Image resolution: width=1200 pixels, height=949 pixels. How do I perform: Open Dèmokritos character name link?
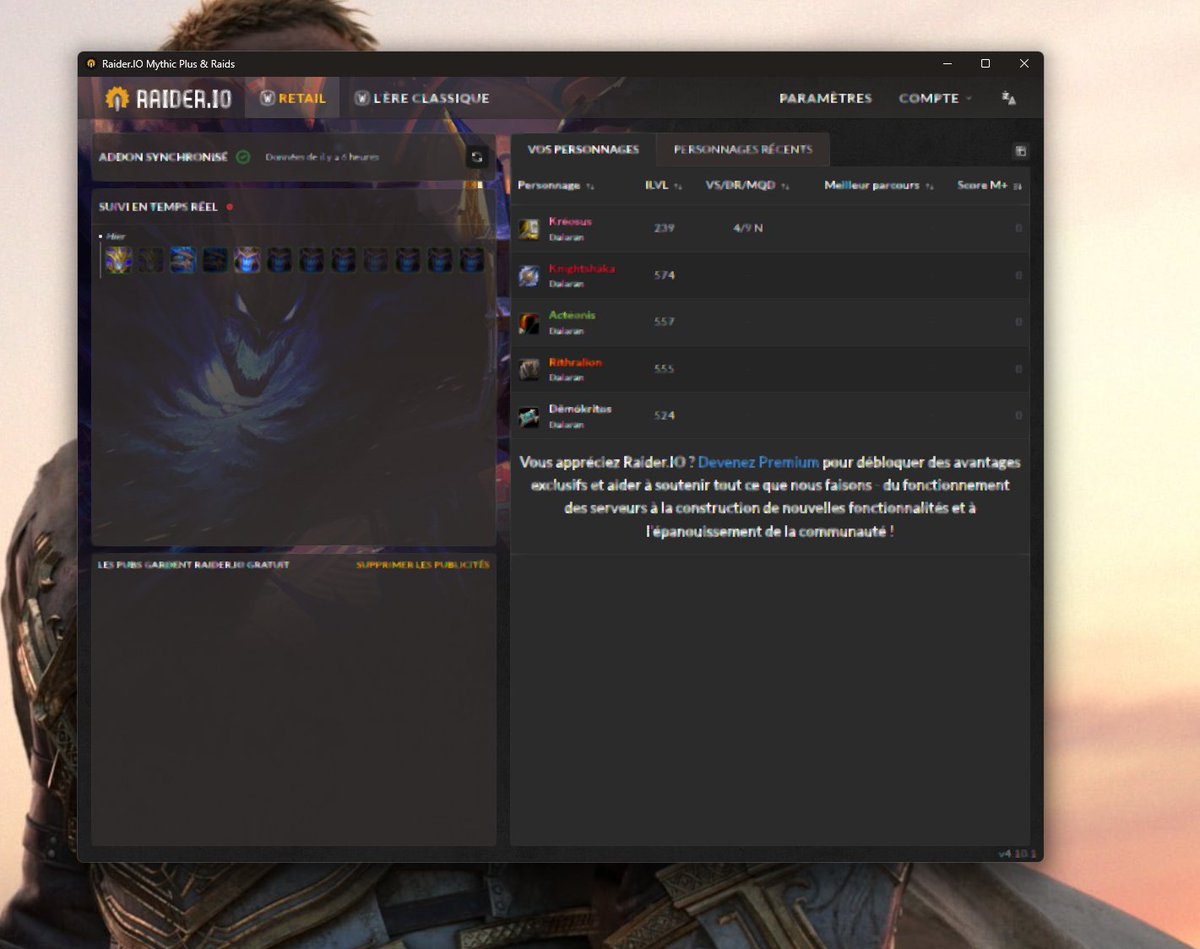tap(580, 409)
